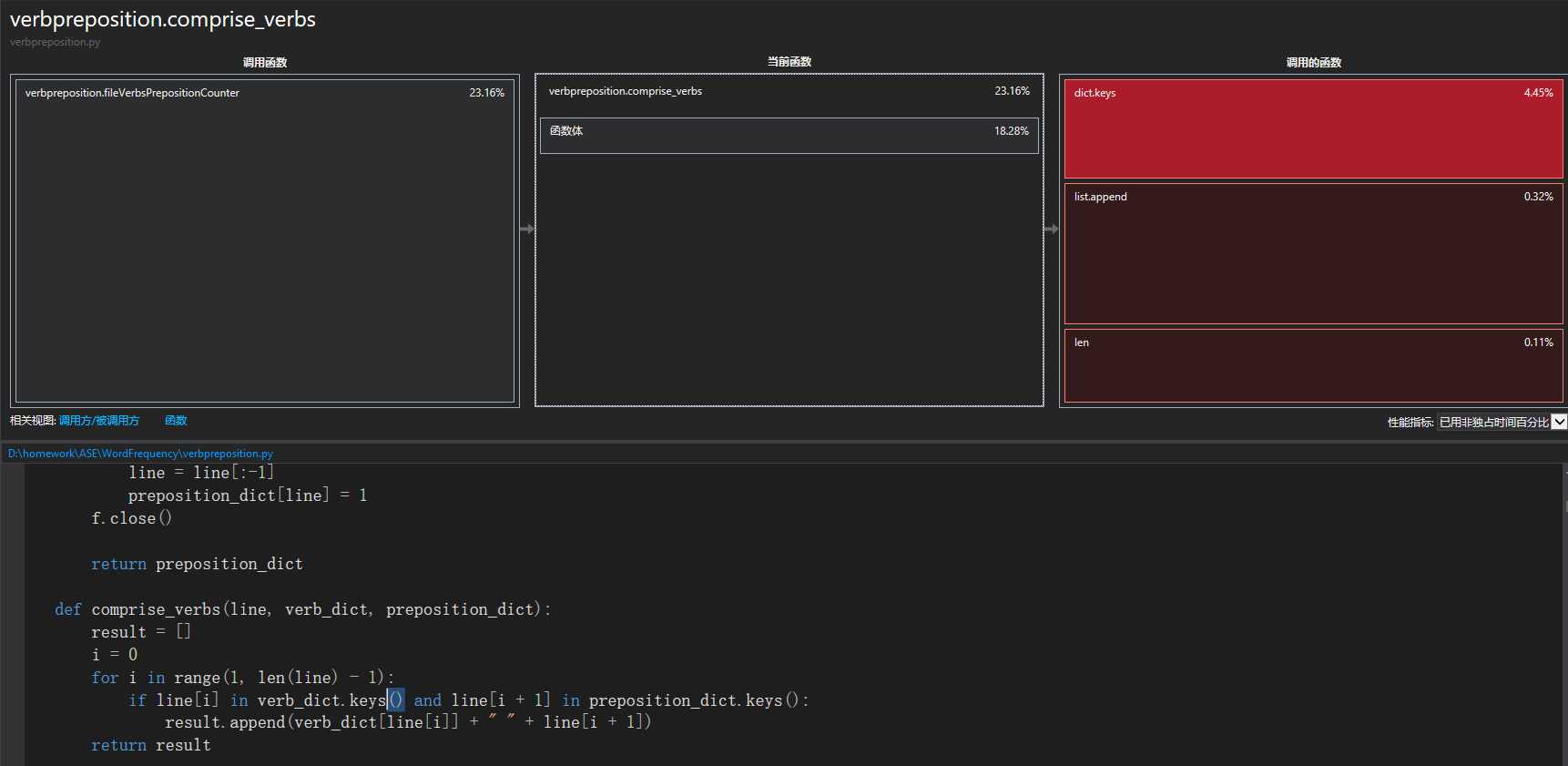Click the verbpreposition.comprise_verbs page title
The width and height of the screenshot is (1568, 766).
click(163, 19)
